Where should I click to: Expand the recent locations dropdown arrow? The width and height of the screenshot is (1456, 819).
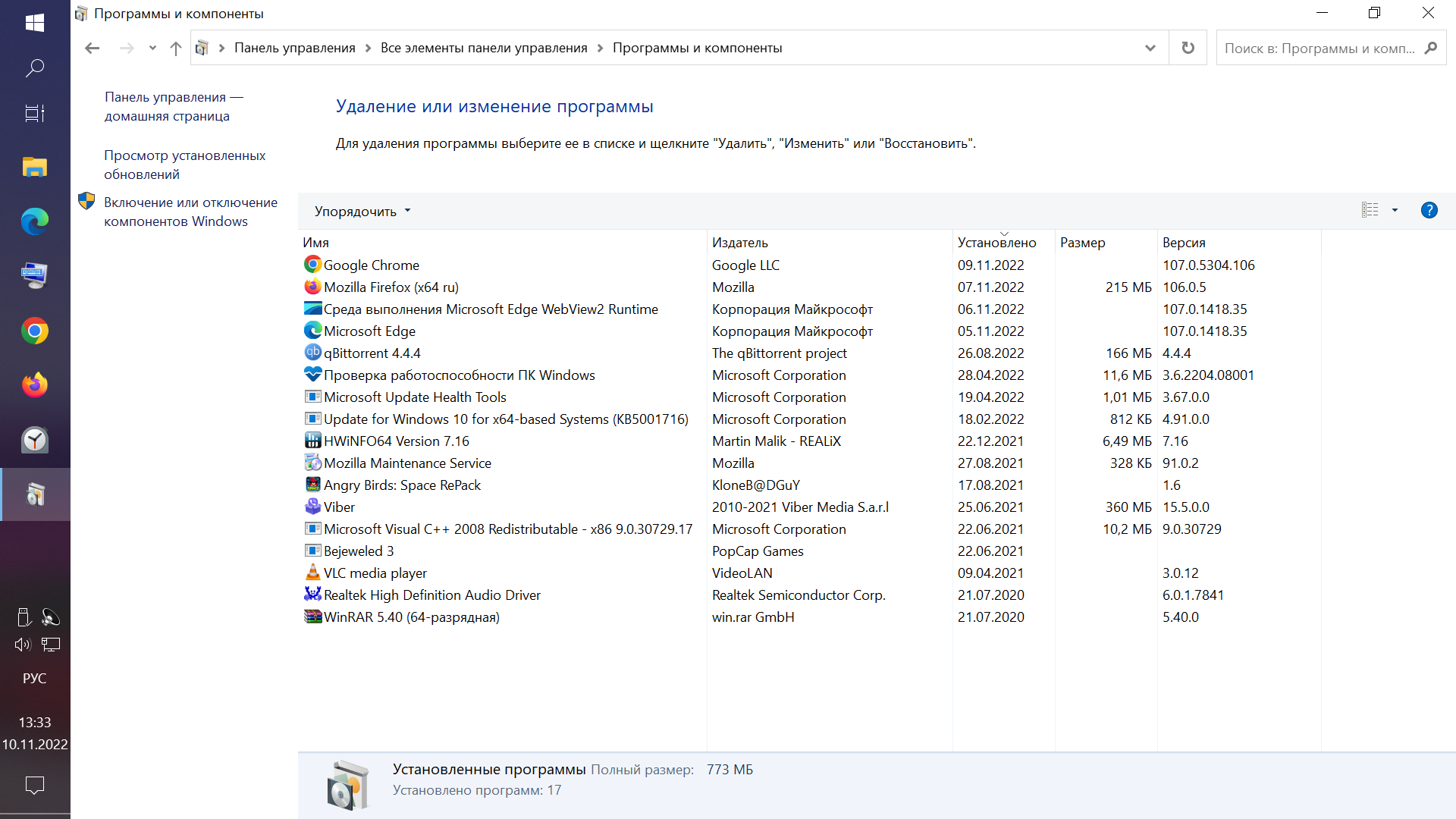[152, 49]
